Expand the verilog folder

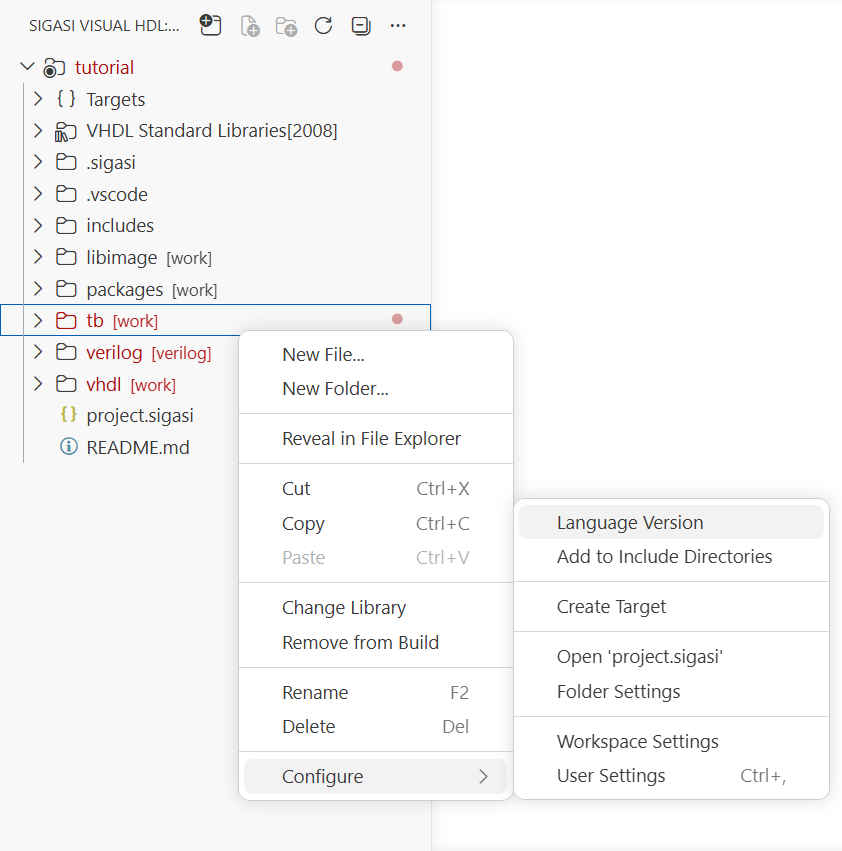coord(38,352)
